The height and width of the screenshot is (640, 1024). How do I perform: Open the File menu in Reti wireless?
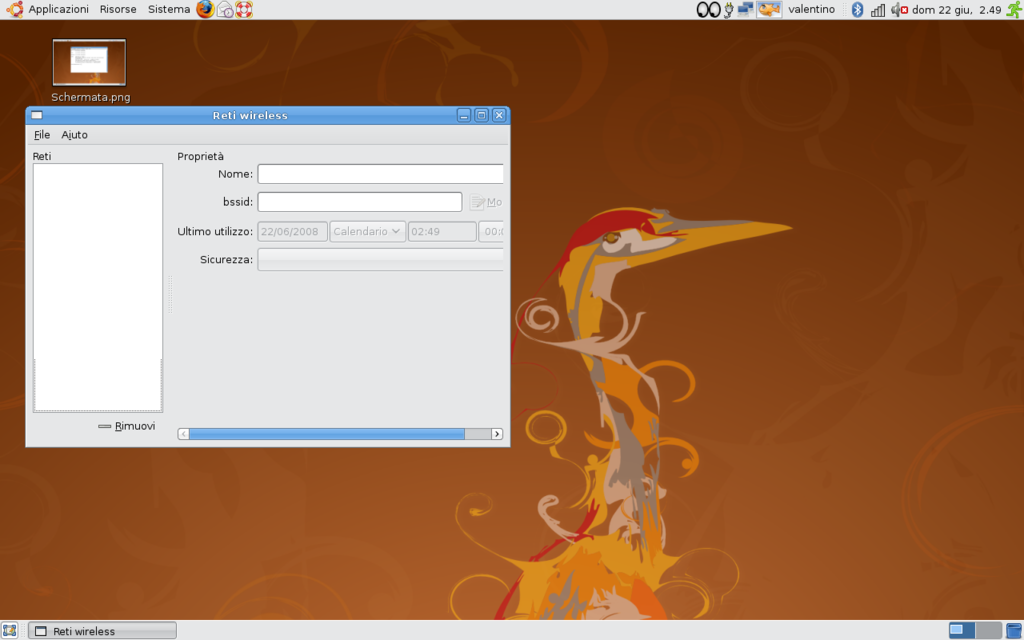(41, 135)
